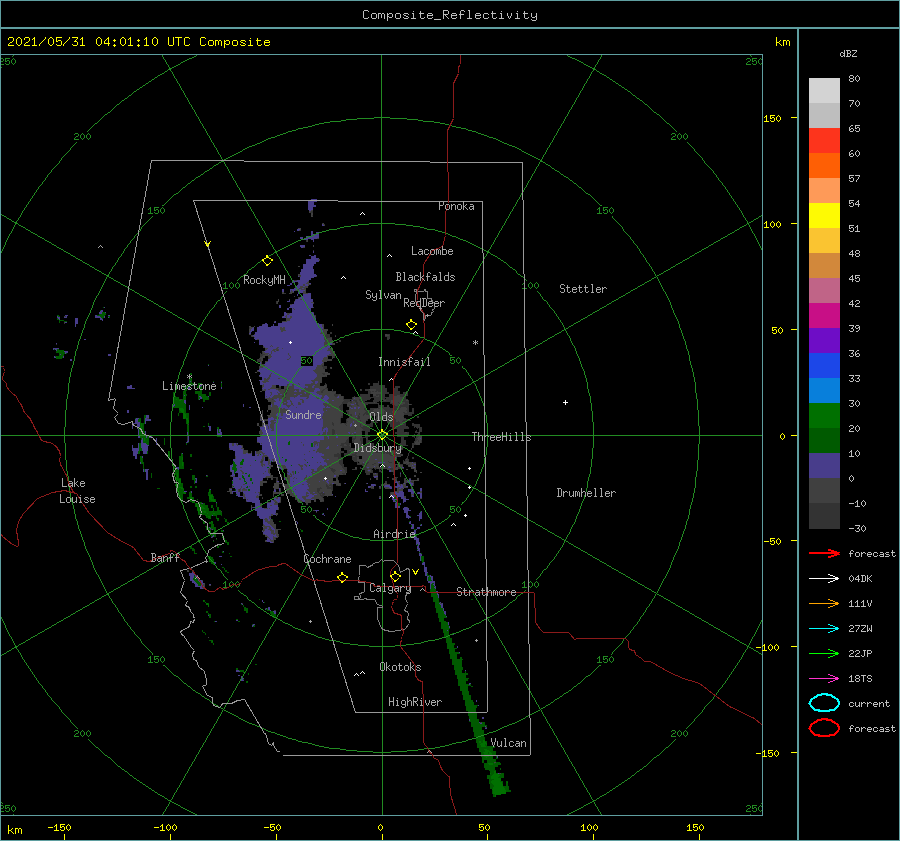Image resolution: width=900 pixels, height=841 pixels.
Task: Click the Lacombe town label
Action: point(432,251)
